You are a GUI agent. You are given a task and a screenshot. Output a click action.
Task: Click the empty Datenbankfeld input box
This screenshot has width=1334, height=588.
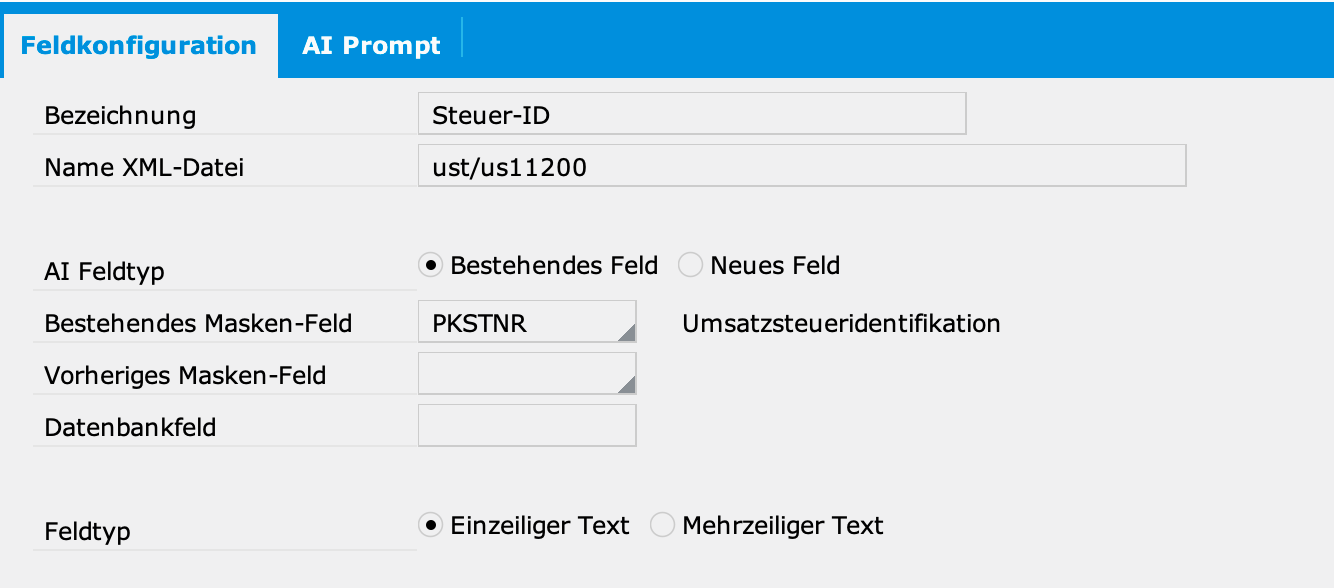[x=526, y=426]
